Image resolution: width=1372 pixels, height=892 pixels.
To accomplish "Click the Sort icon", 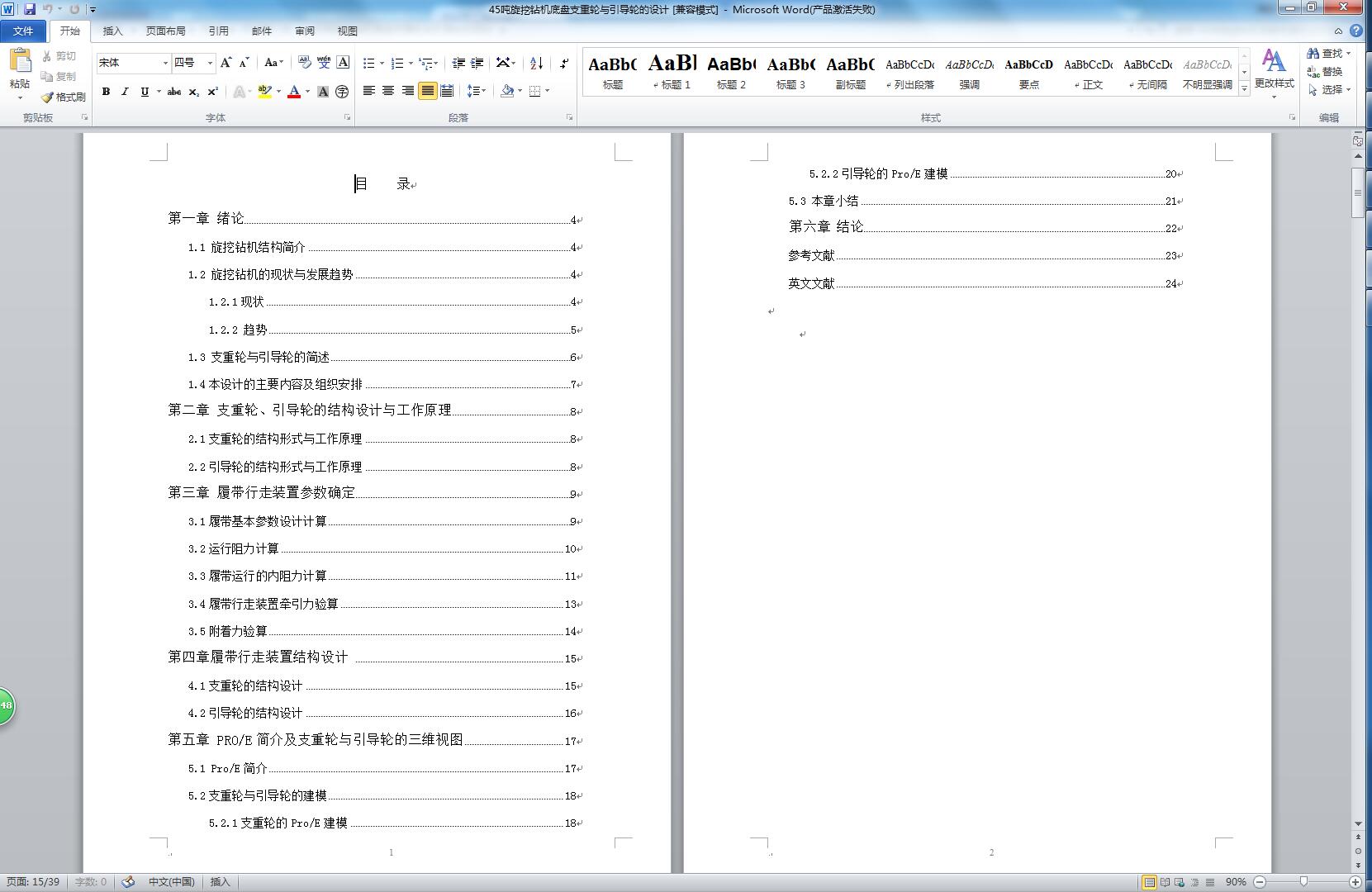I will [536, 63].
